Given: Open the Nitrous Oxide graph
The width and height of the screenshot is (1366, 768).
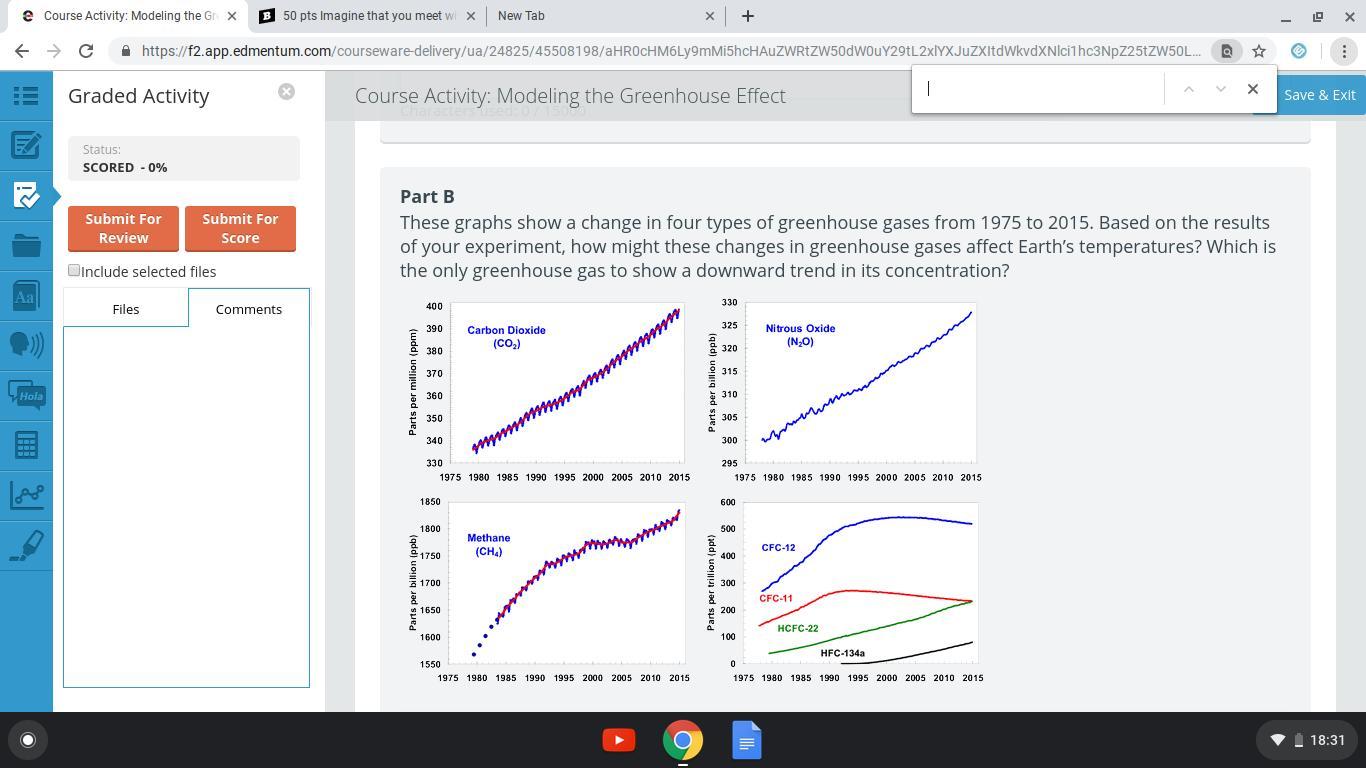Looking at the screenshot, I should tap(844, 392).
